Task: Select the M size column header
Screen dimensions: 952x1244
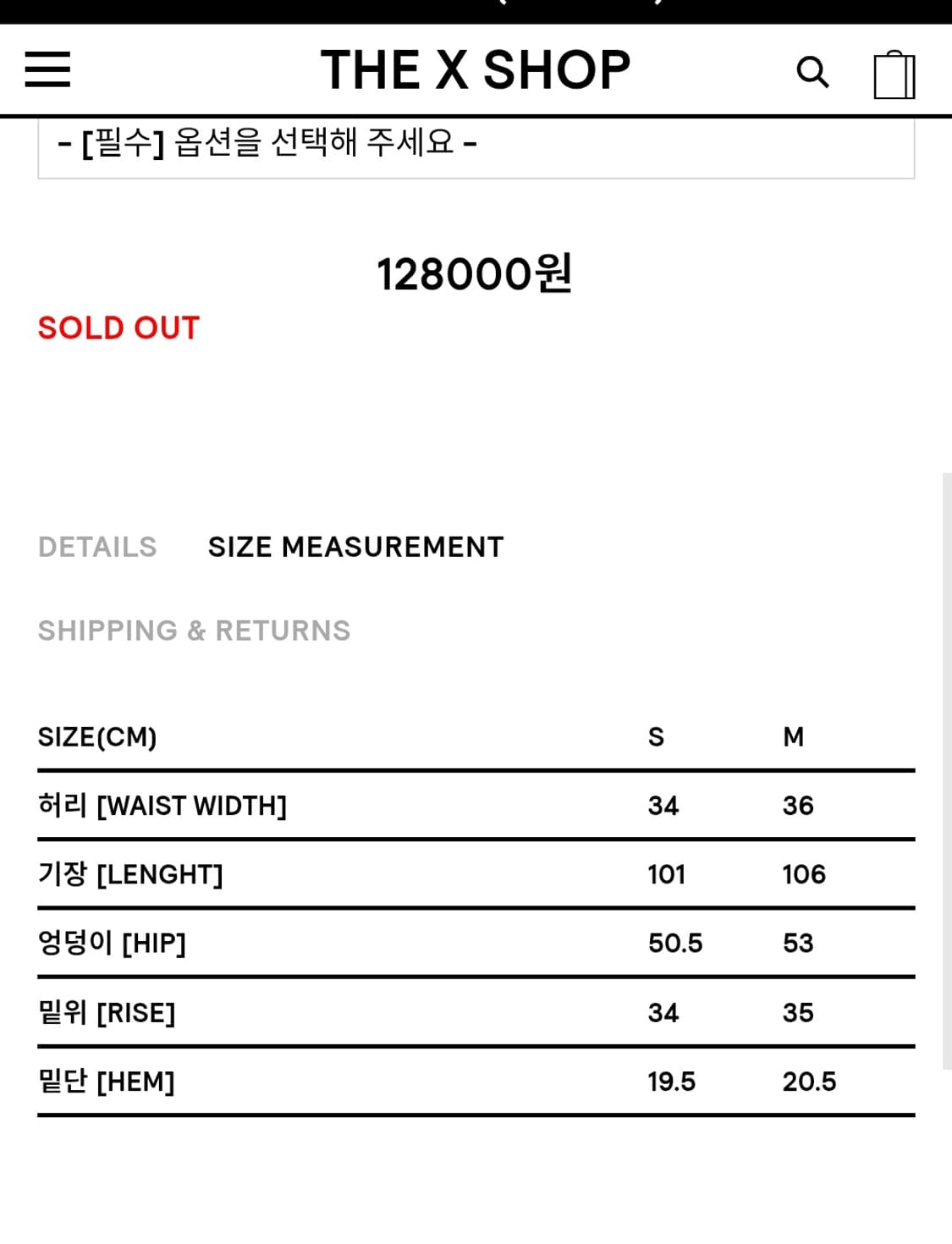Action: tap(793, 737)
